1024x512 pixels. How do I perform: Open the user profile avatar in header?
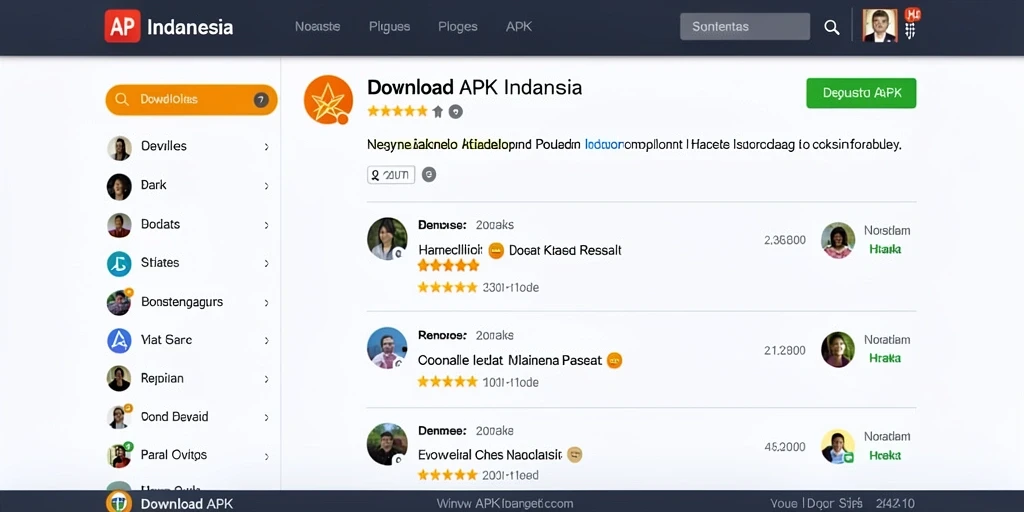point(879,26)
